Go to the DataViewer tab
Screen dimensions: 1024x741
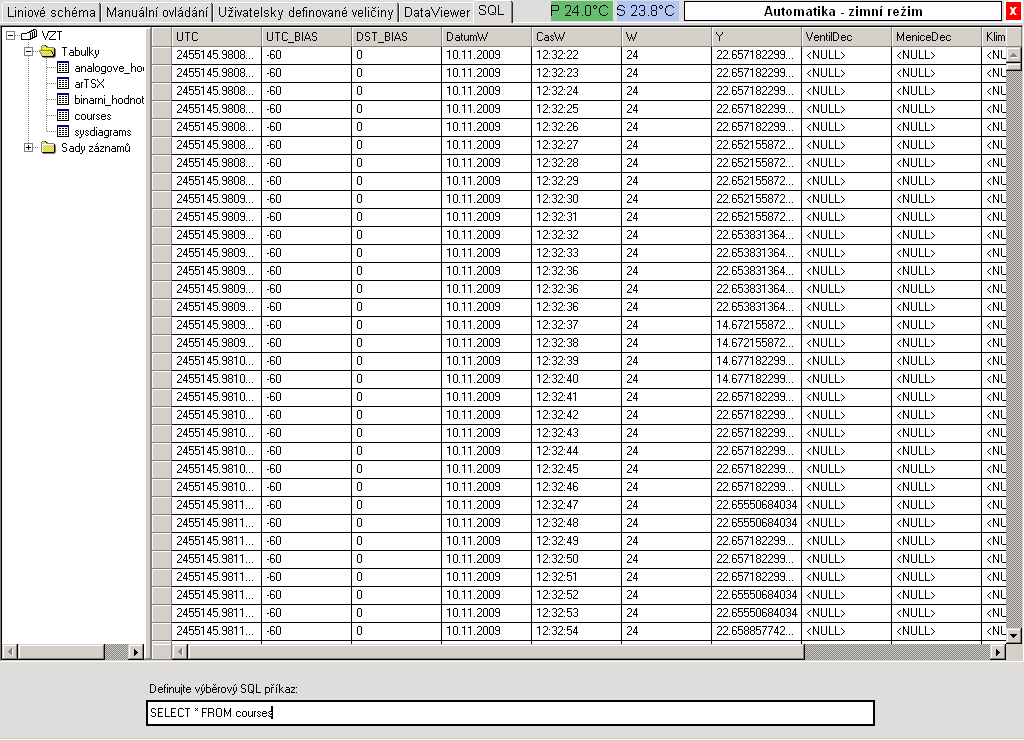point(436,12)
